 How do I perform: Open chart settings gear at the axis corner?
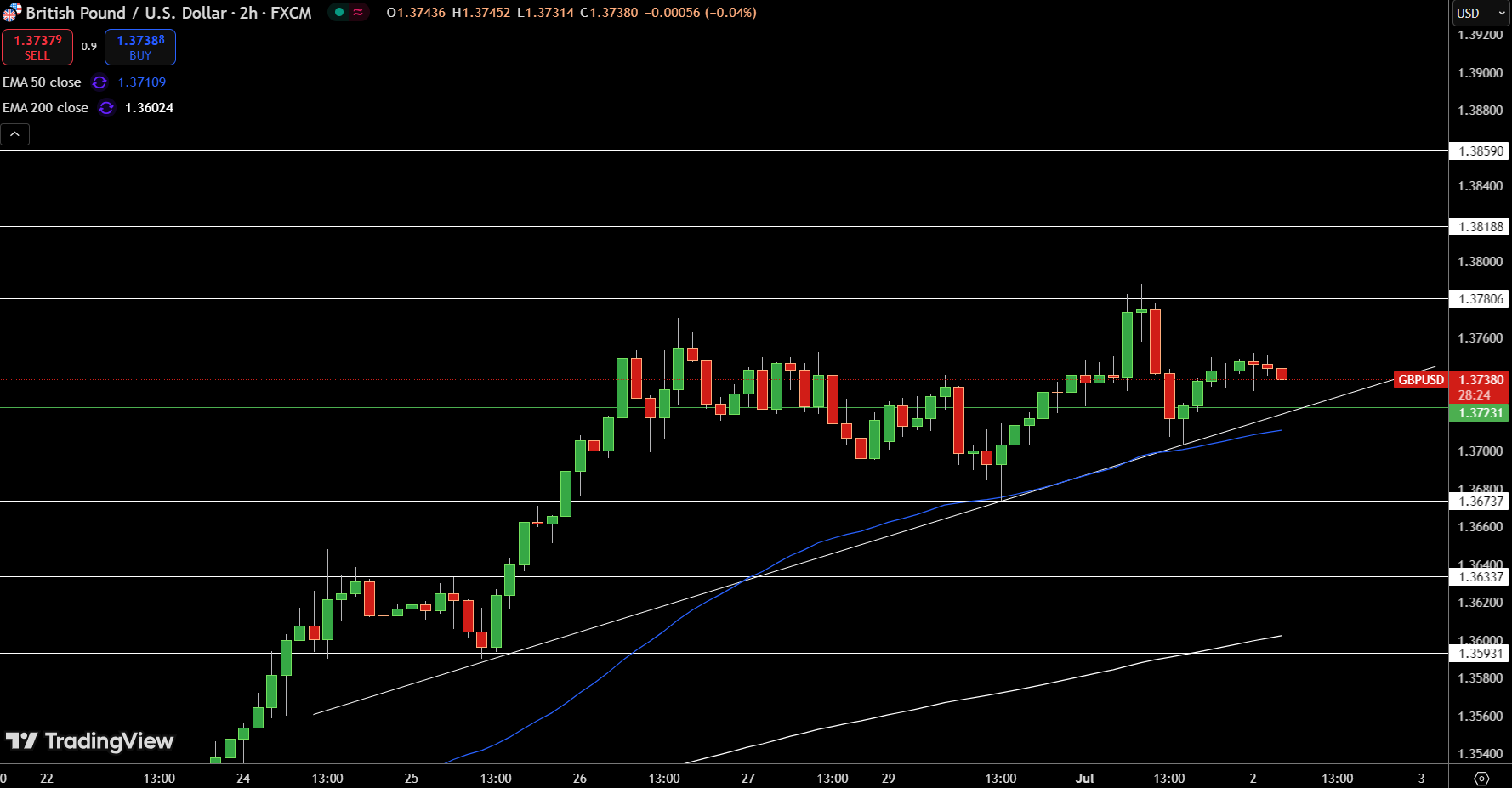coord(1481,779)
